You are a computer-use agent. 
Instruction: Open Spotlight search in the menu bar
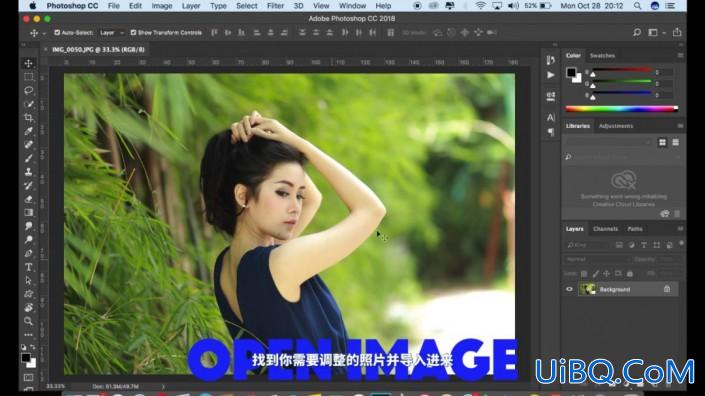(x=638, y=6)
